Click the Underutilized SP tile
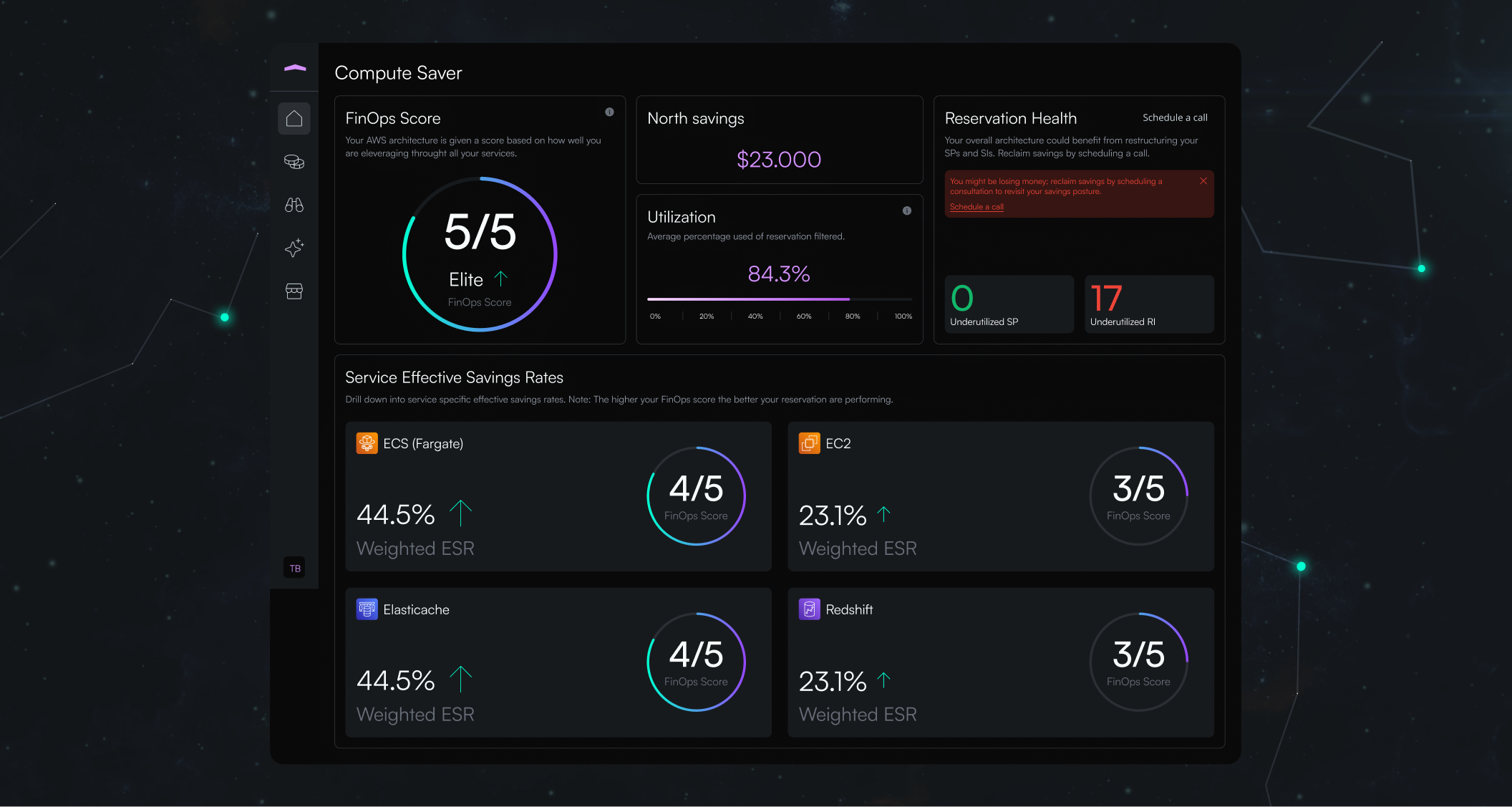Screen dimensions: 1512x807 (x=1009, y=304)
